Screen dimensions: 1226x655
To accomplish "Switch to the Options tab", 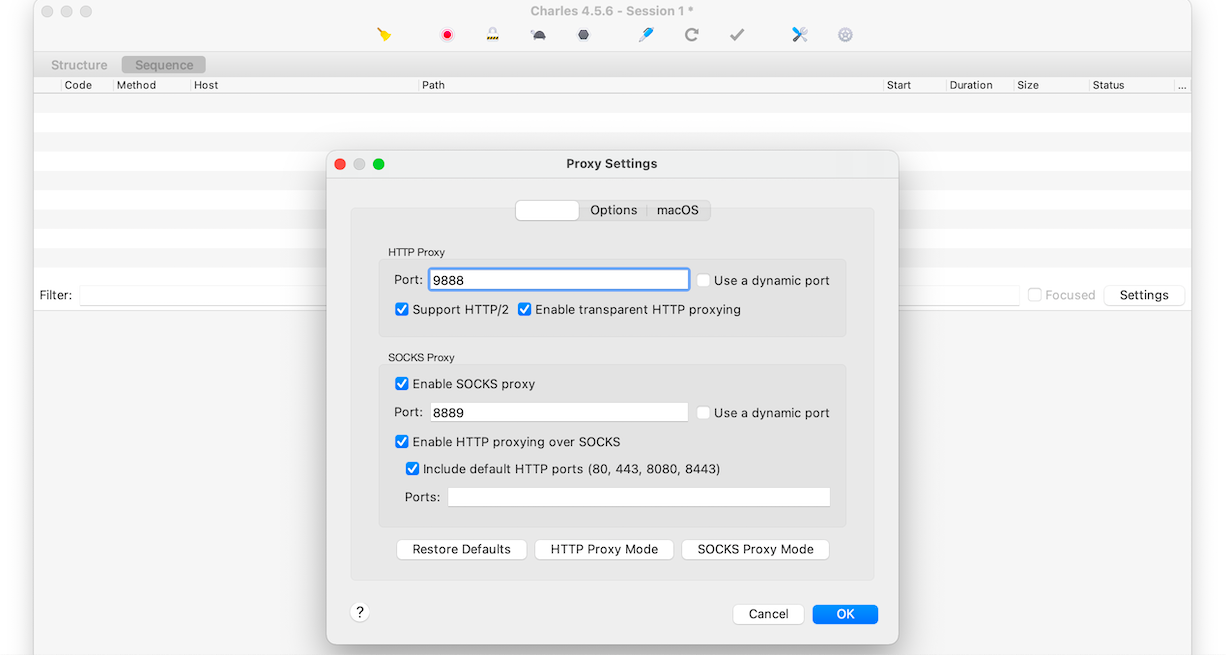I will pos(613,210).
